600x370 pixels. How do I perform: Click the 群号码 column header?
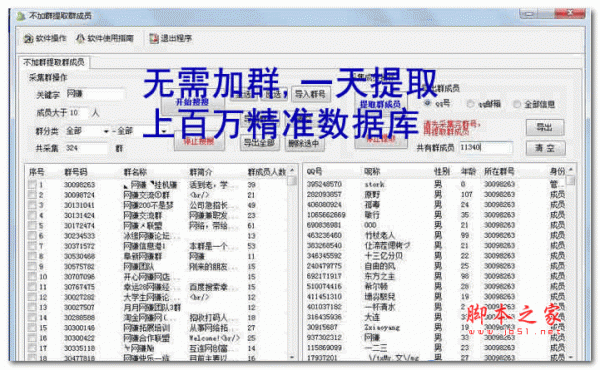(76, 172)
